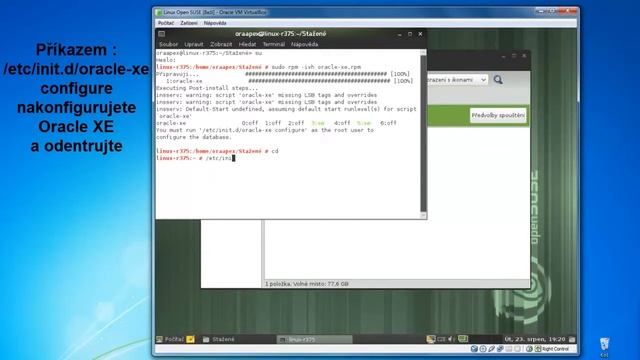Screen dimensions: 640x360
Task: Click VirtualBox display status icon
Action: 518,349
